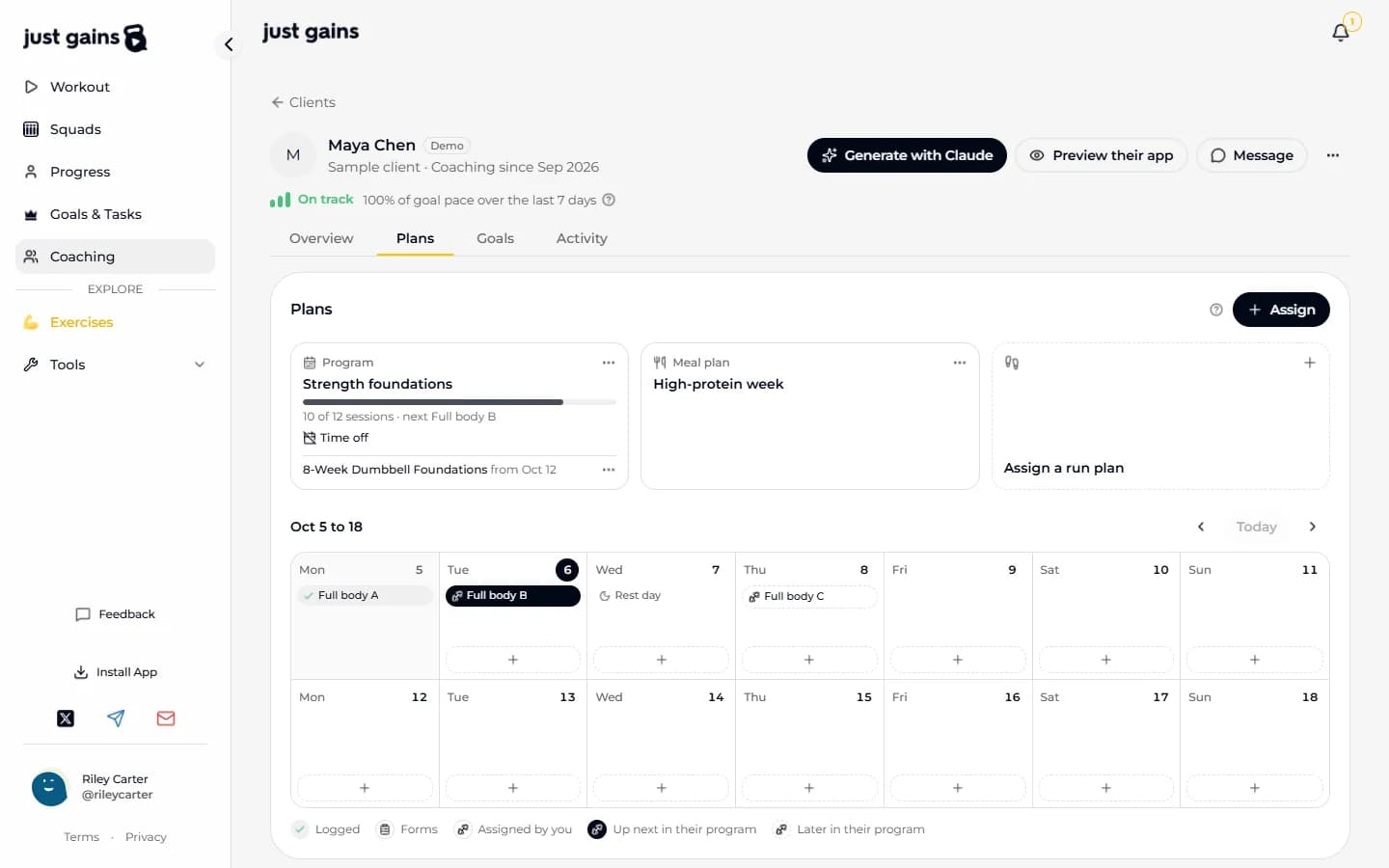Open the X (Twitter) social icon
Viewport: 1389px width, 868px height.
(x=66, y=719)
